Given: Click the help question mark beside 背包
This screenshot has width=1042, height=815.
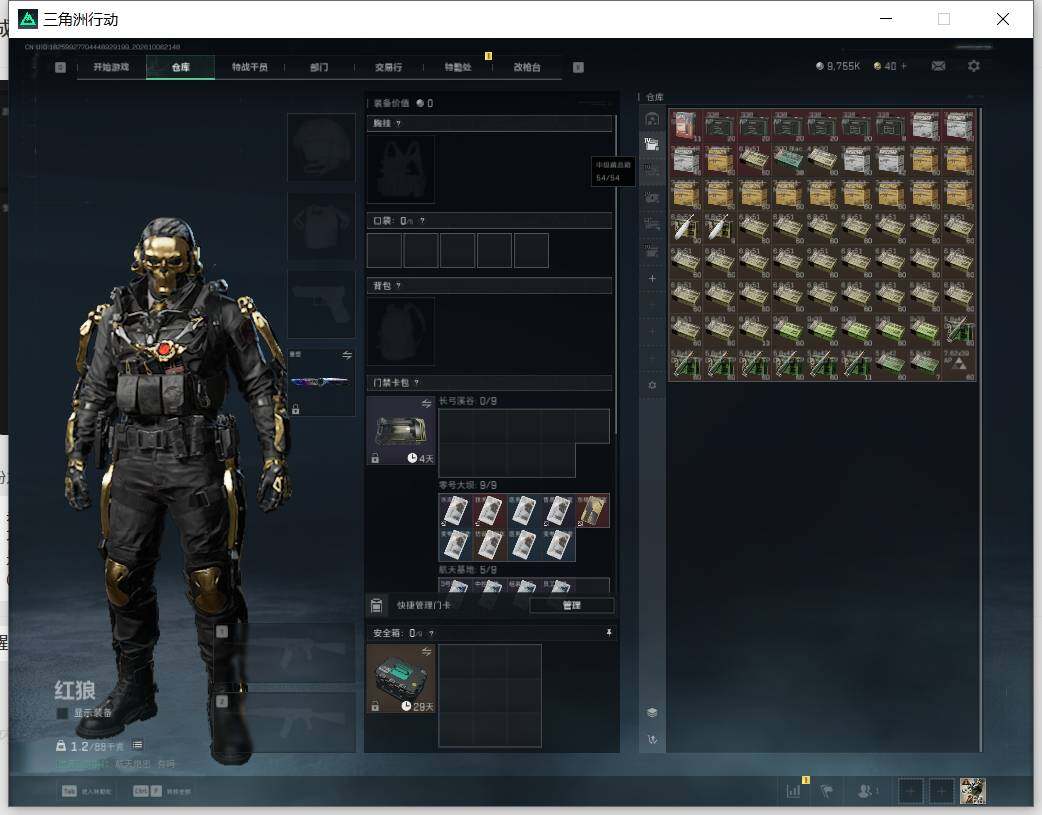Looking at the screenshot, I should [398, 286].
